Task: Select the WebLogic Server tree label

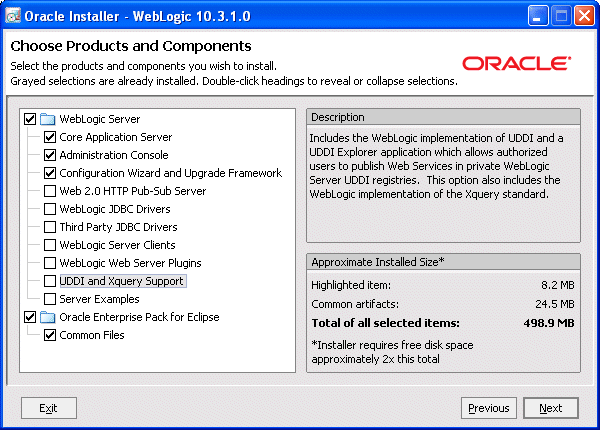Action: click(100, 119)
